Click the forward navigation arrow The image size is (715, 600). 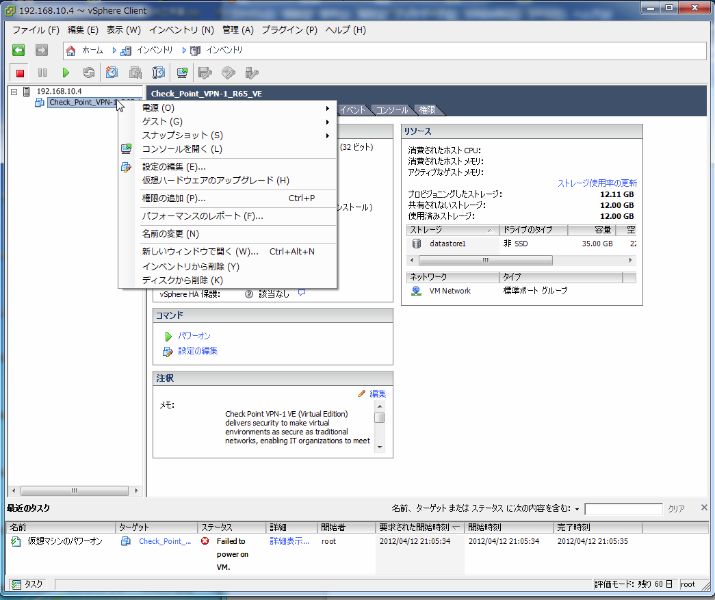pyautogui.click(x=41, y=50)
